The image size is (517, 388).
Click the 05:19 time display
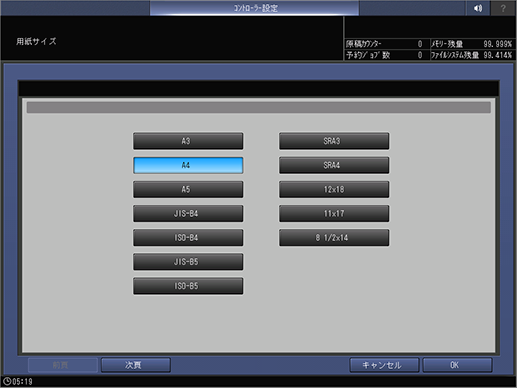click(x=22, y=382)
